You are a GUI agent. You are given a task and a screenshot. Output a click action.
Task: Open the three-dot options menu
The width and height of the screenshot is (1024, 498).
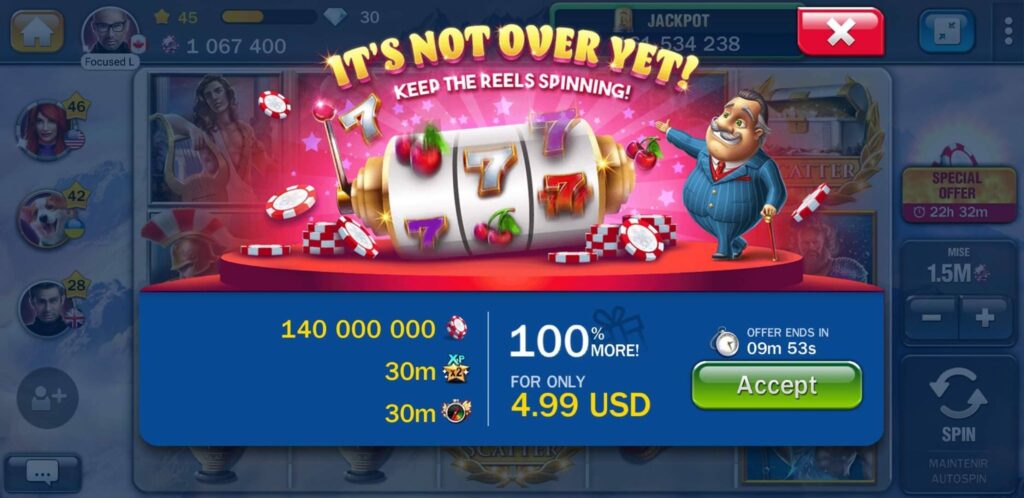pyautogui.click(x=1008, y=31)
